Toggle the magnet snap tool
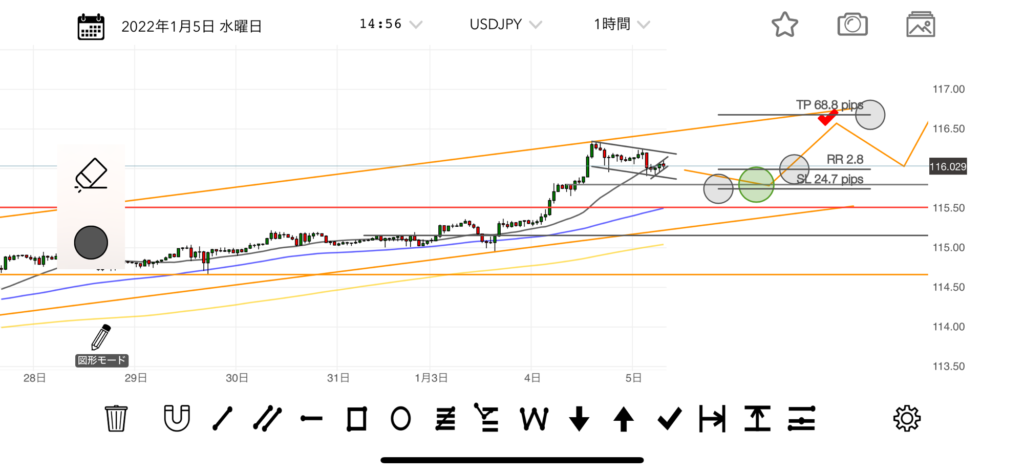The height and width of the screenshot is (473, 1024). click(x=177, y=418)
